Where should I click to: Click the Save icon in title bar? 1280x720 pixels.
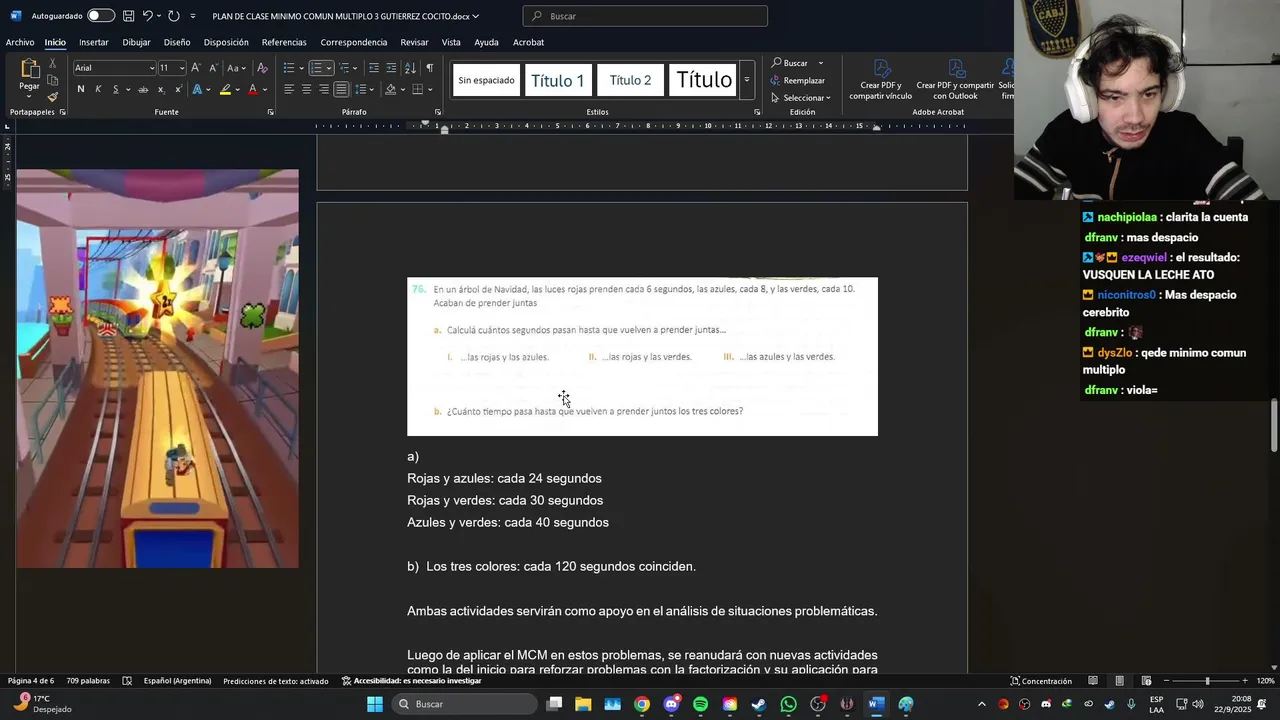128,16
